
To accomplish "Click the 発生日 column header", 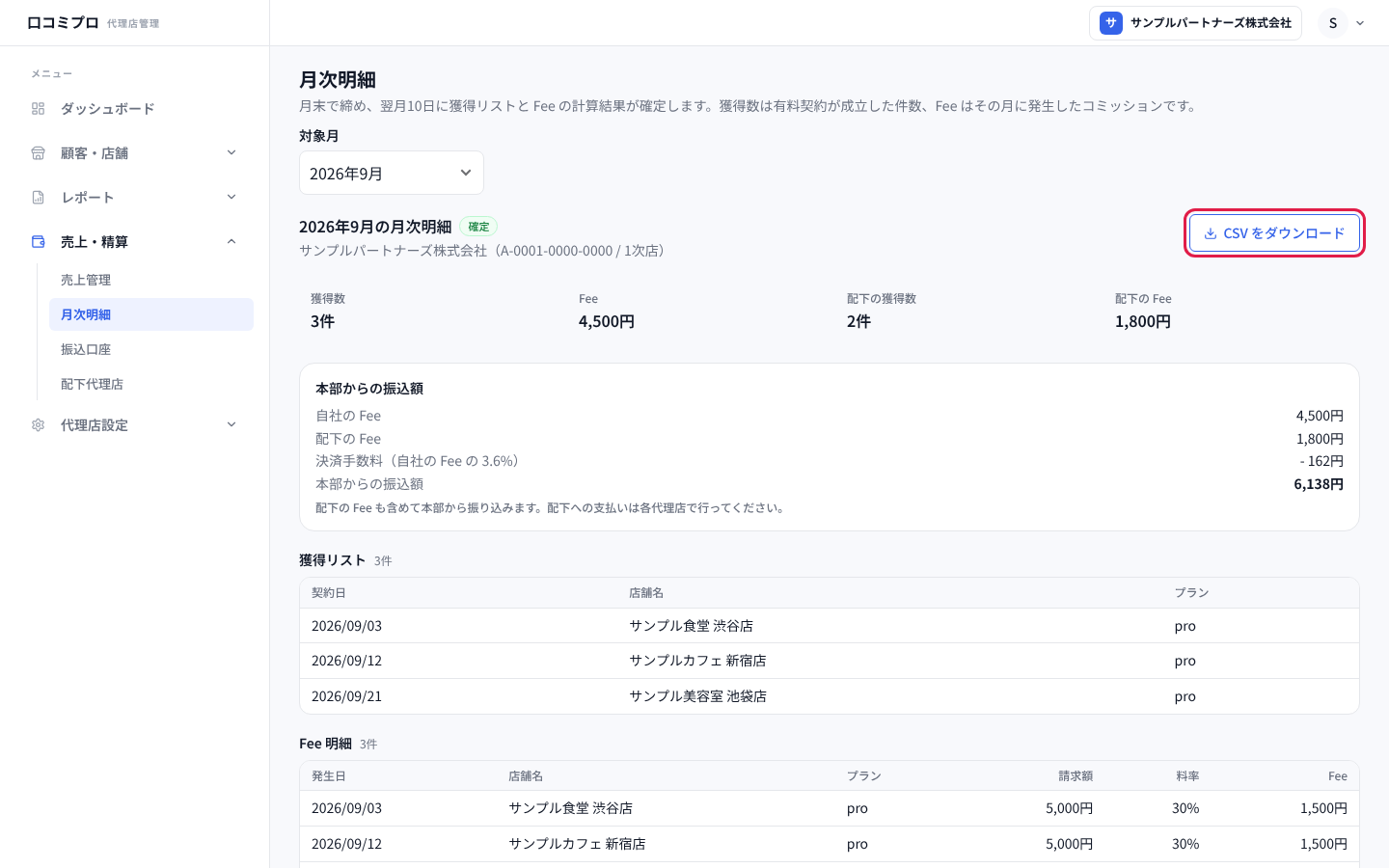I will [329, 776].
